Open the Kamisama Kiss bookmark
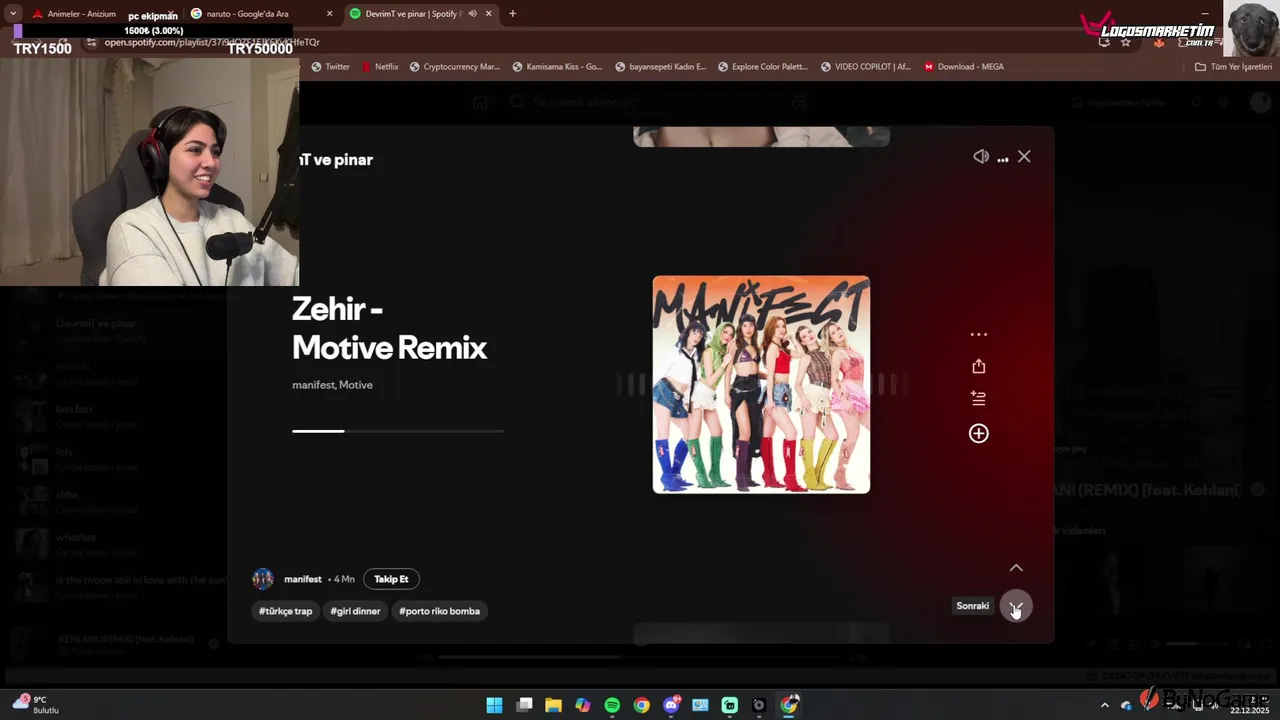The image size is (1280, 720). point(557,67)
